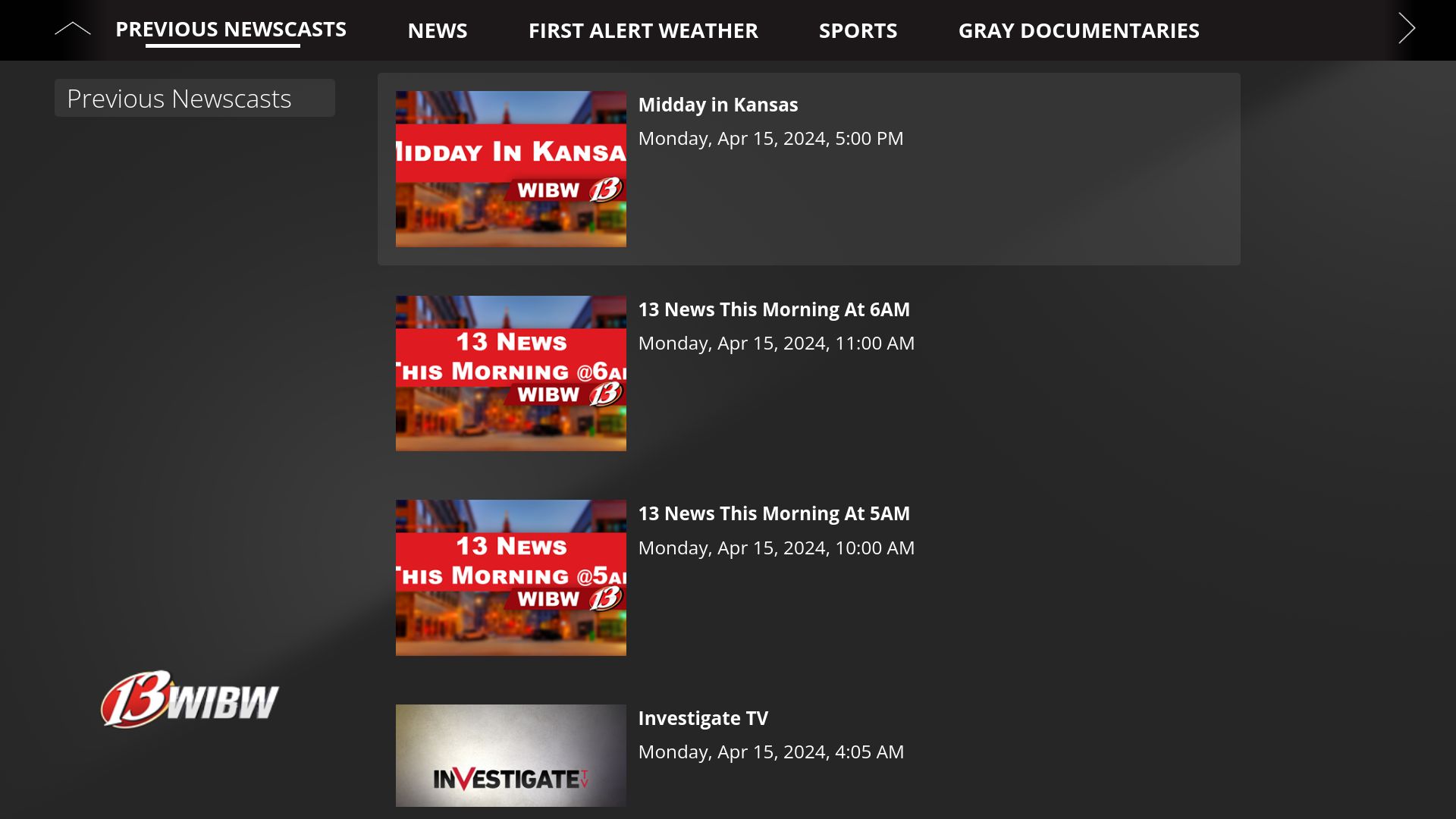
Task: Play the Midday in Kansas thumbnail
Action: tap(510, 169)
